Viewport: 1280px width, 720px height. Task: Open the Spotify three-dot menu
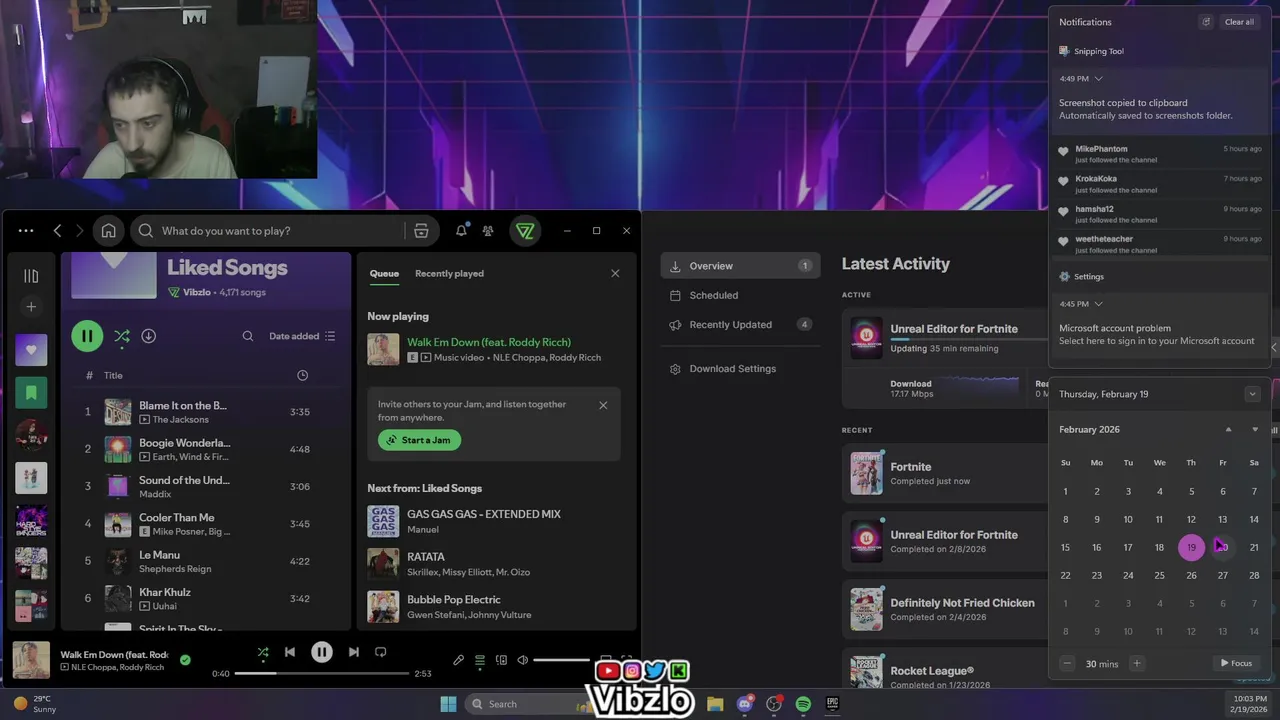pos(26,231)
